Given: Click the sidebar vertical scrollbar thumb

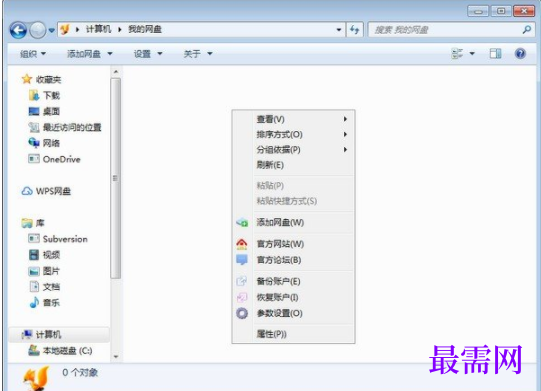Looking at the screenshot, I should [x=116, y=178].
